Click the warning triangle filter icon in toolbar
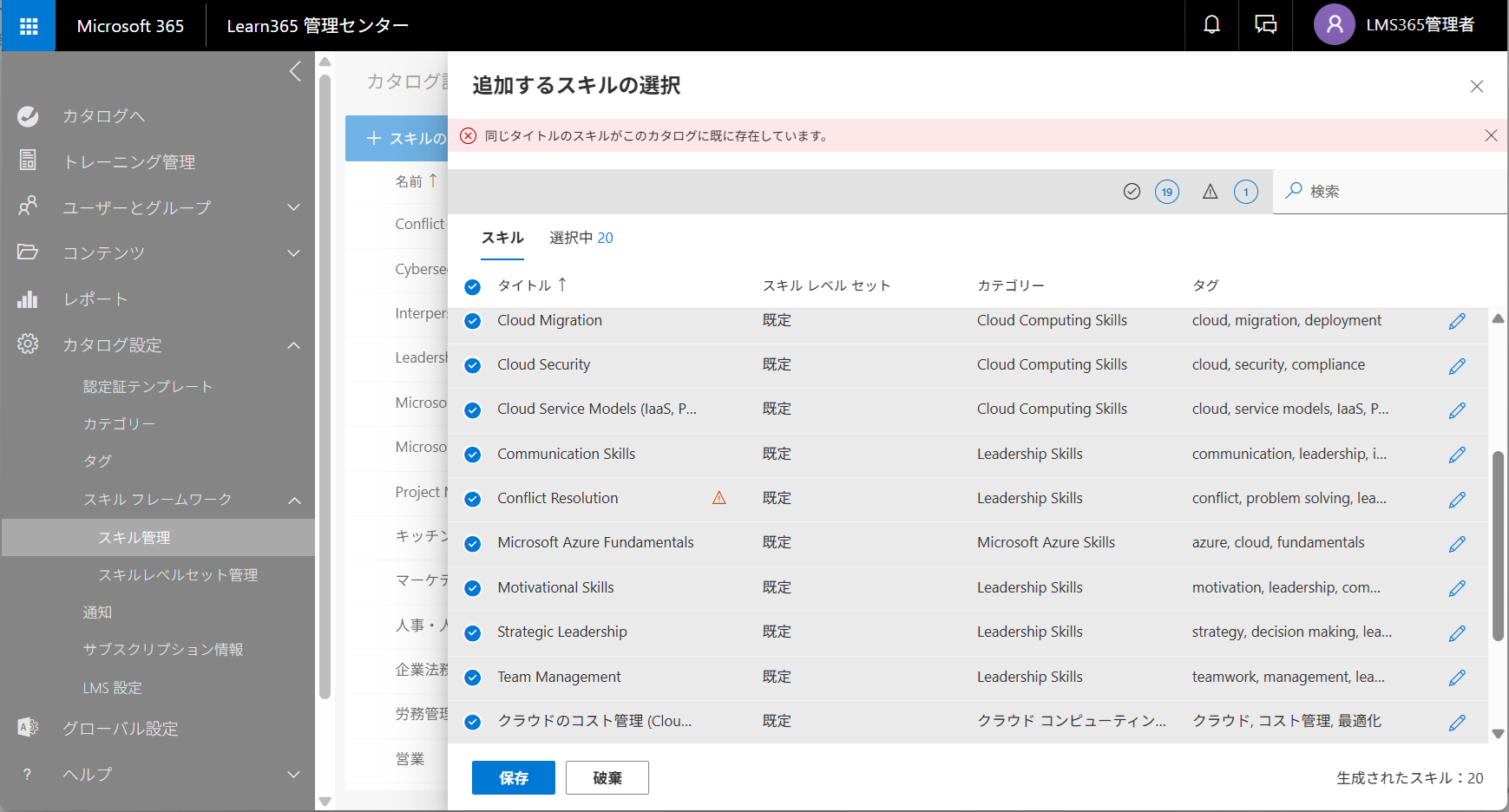The width and height of the screenshot is (1509, 812). click(x=1210, y=192)
